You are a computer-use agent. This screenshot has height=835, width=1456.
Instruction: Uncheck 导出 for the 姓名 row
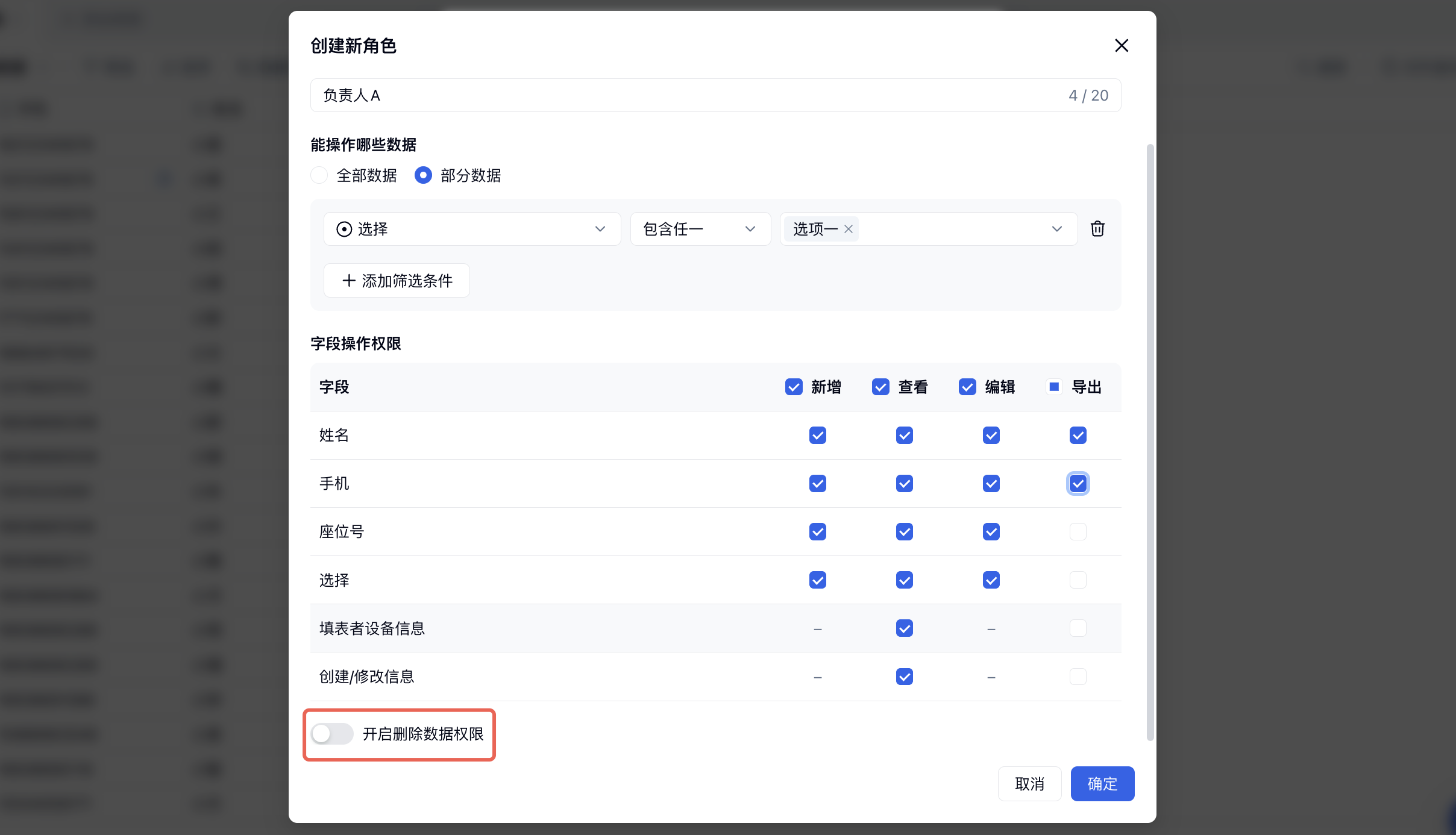(1078, 435)
